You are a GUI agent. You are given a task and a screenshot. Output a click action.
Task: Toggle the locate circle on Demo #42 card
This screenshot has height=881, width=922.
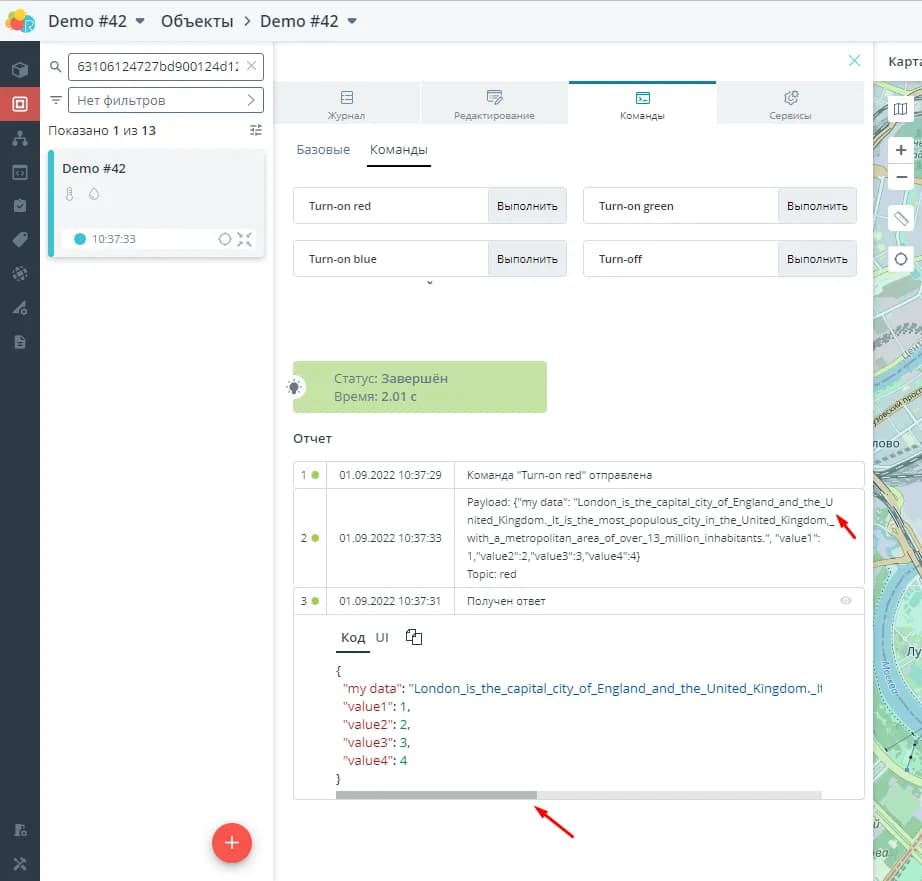tap(225, 239)
